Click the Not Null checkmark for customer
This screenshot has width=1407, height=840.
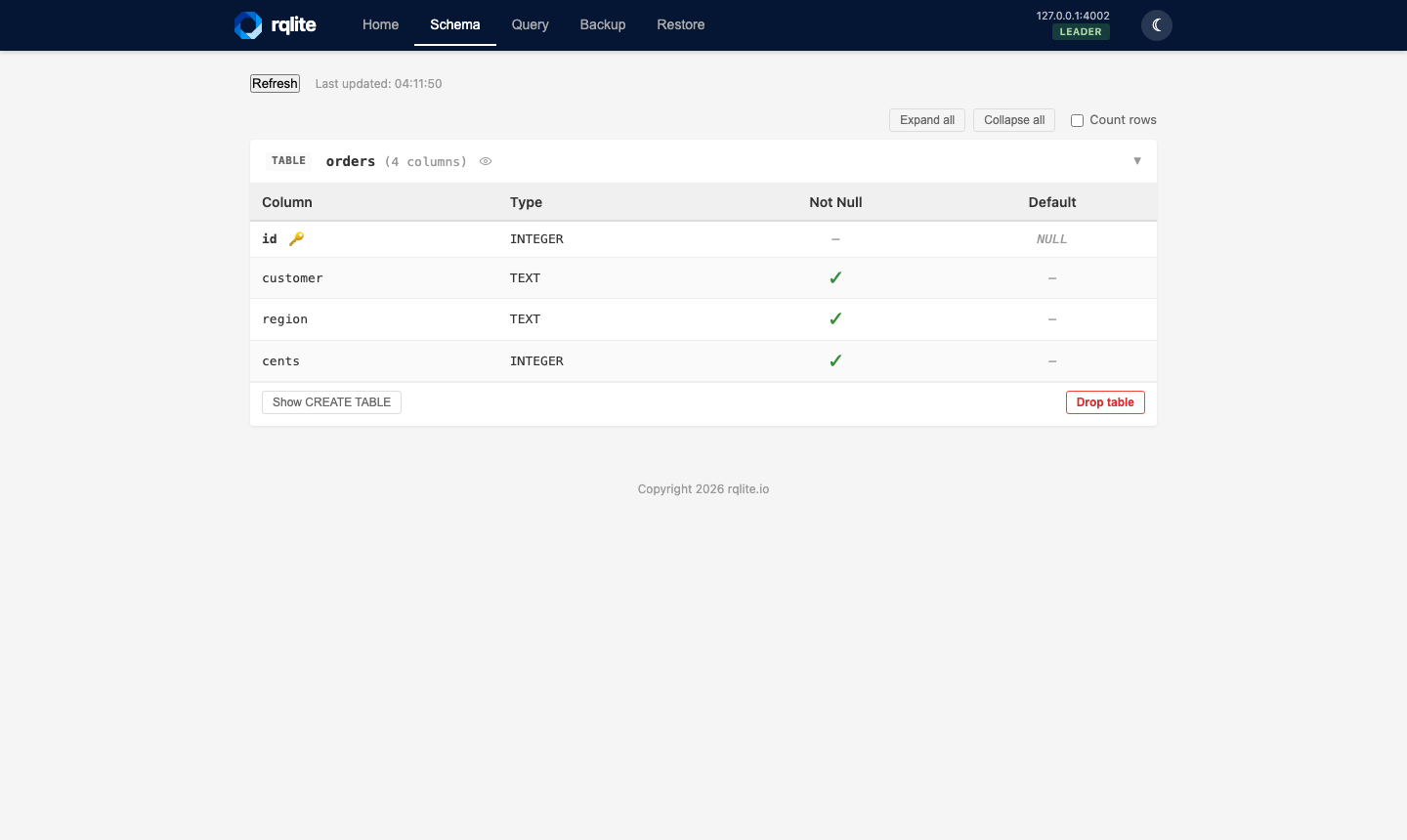pyautogui.click(x=835, y=278)
